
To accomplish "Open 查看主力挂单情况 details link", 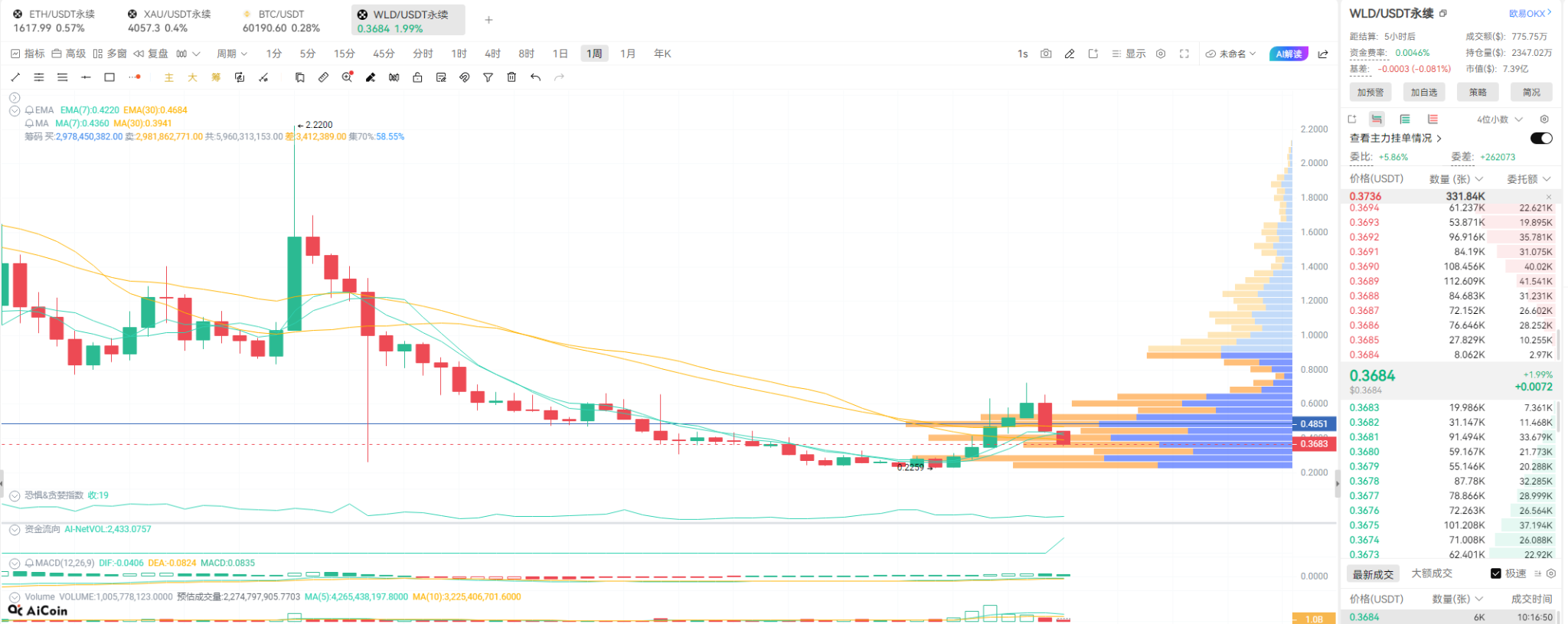I will coord(1395,139).
